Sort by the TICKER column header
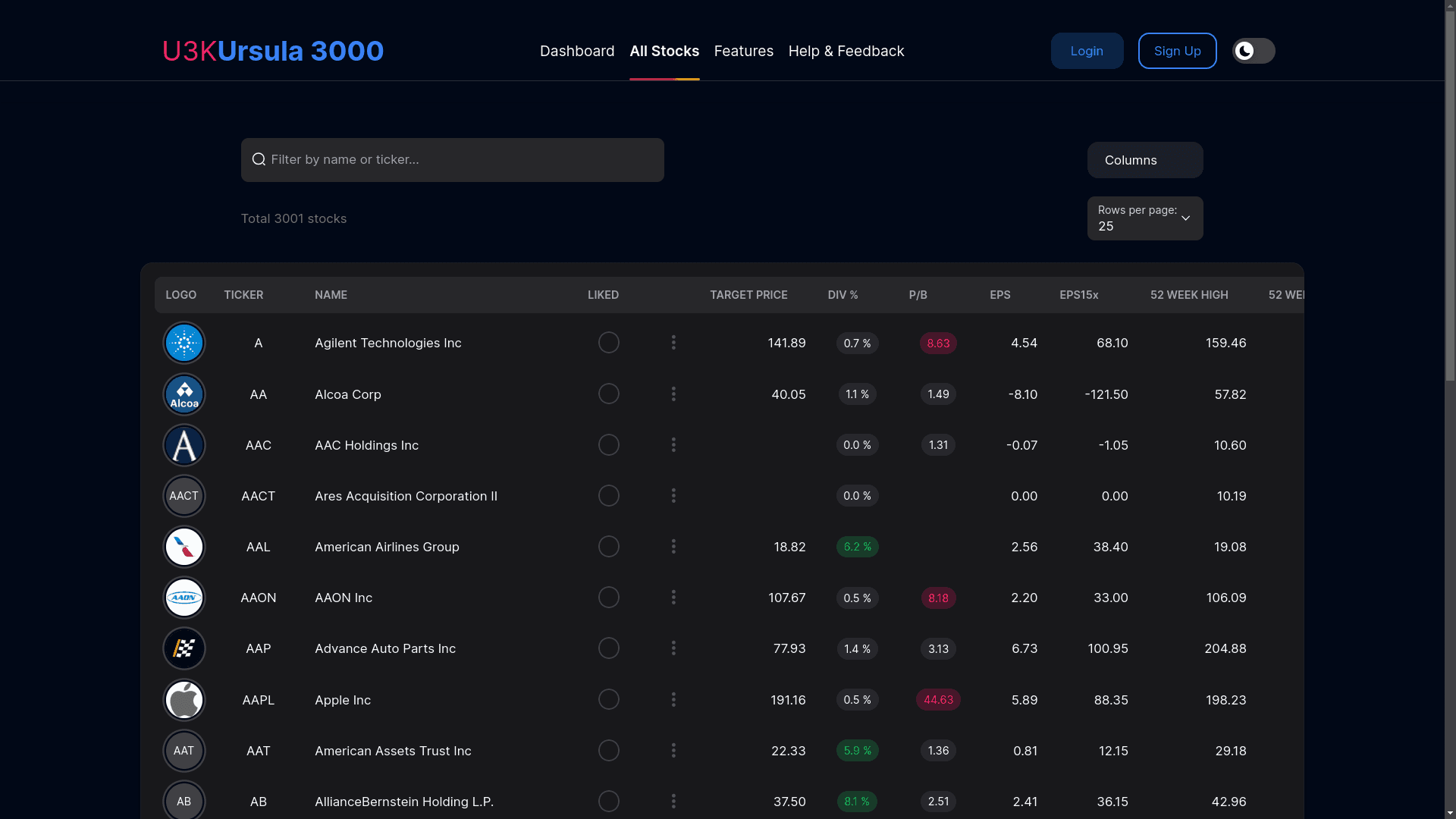 pos(243,295)
